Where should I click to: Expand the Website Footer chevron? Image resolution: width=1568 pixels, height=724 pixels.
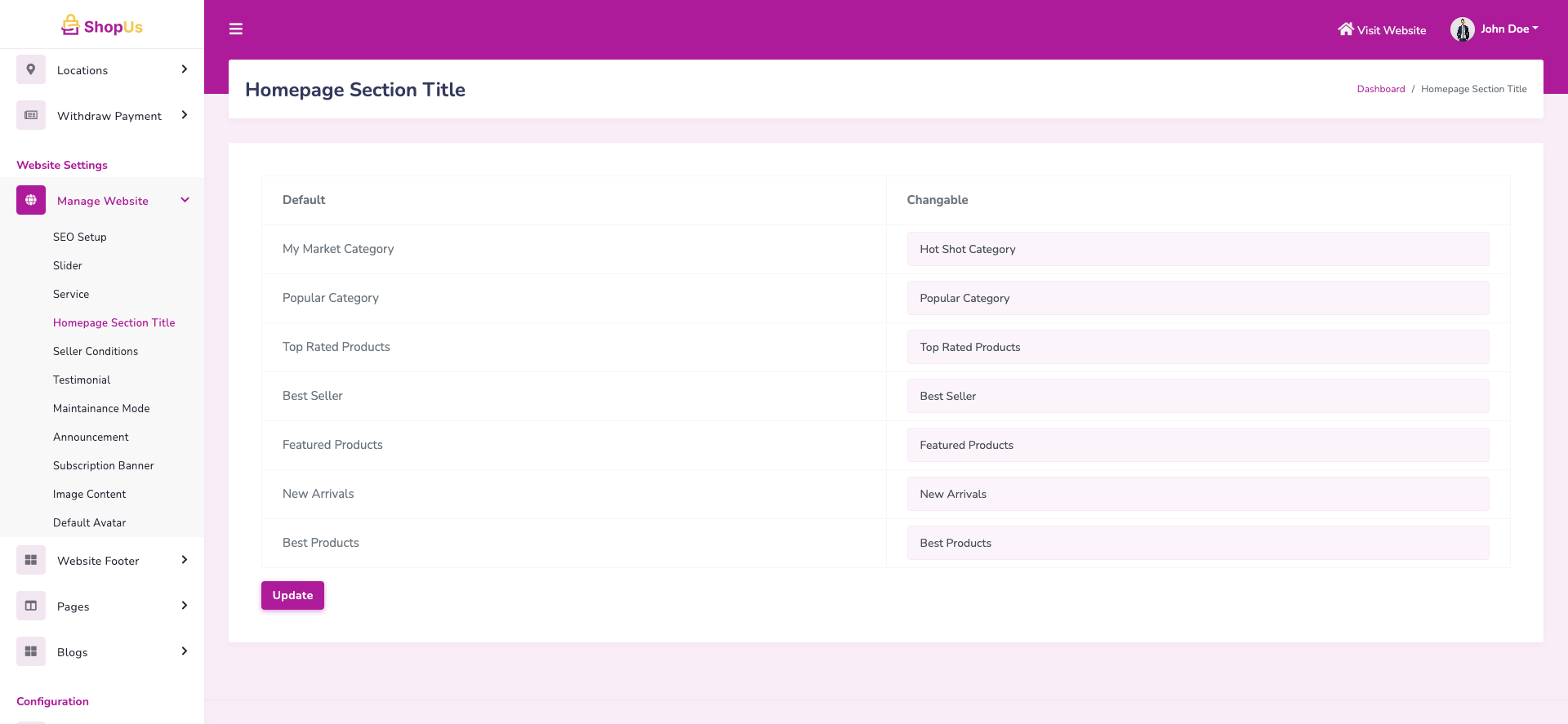pos(185,561)
